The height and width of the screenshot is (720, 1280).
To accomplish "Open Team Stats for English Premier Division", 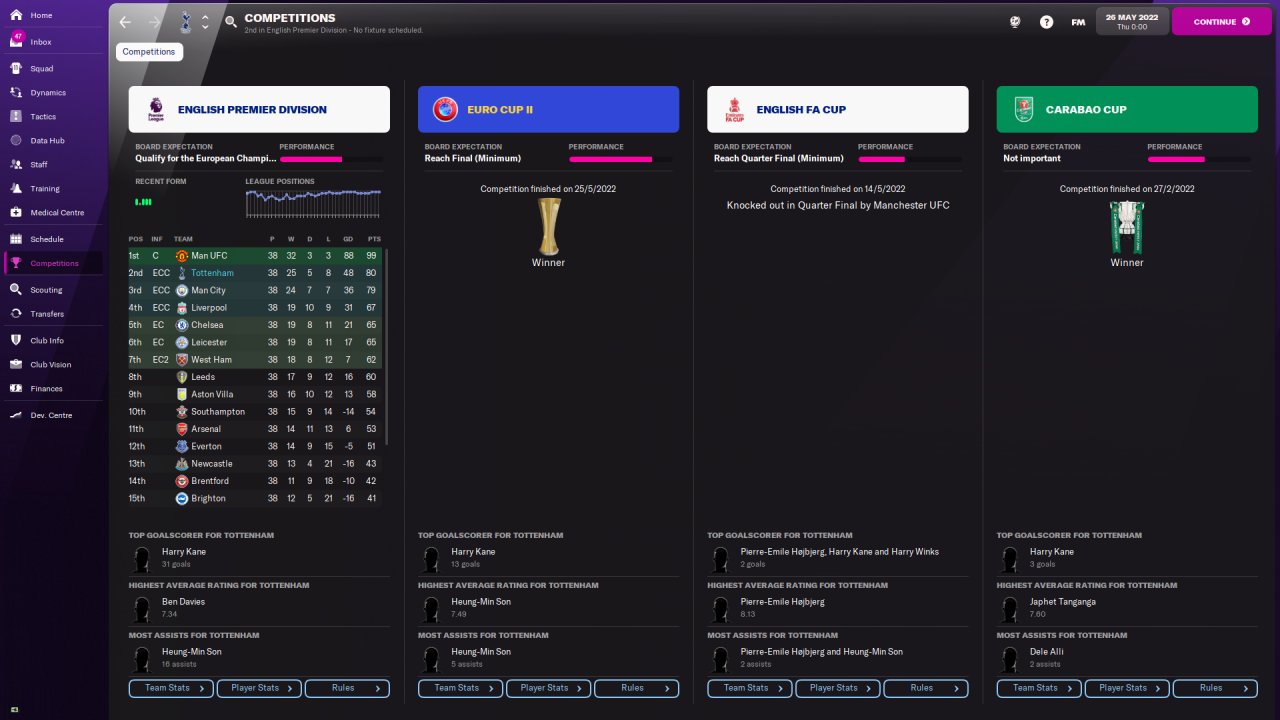I will pos(171,688).
